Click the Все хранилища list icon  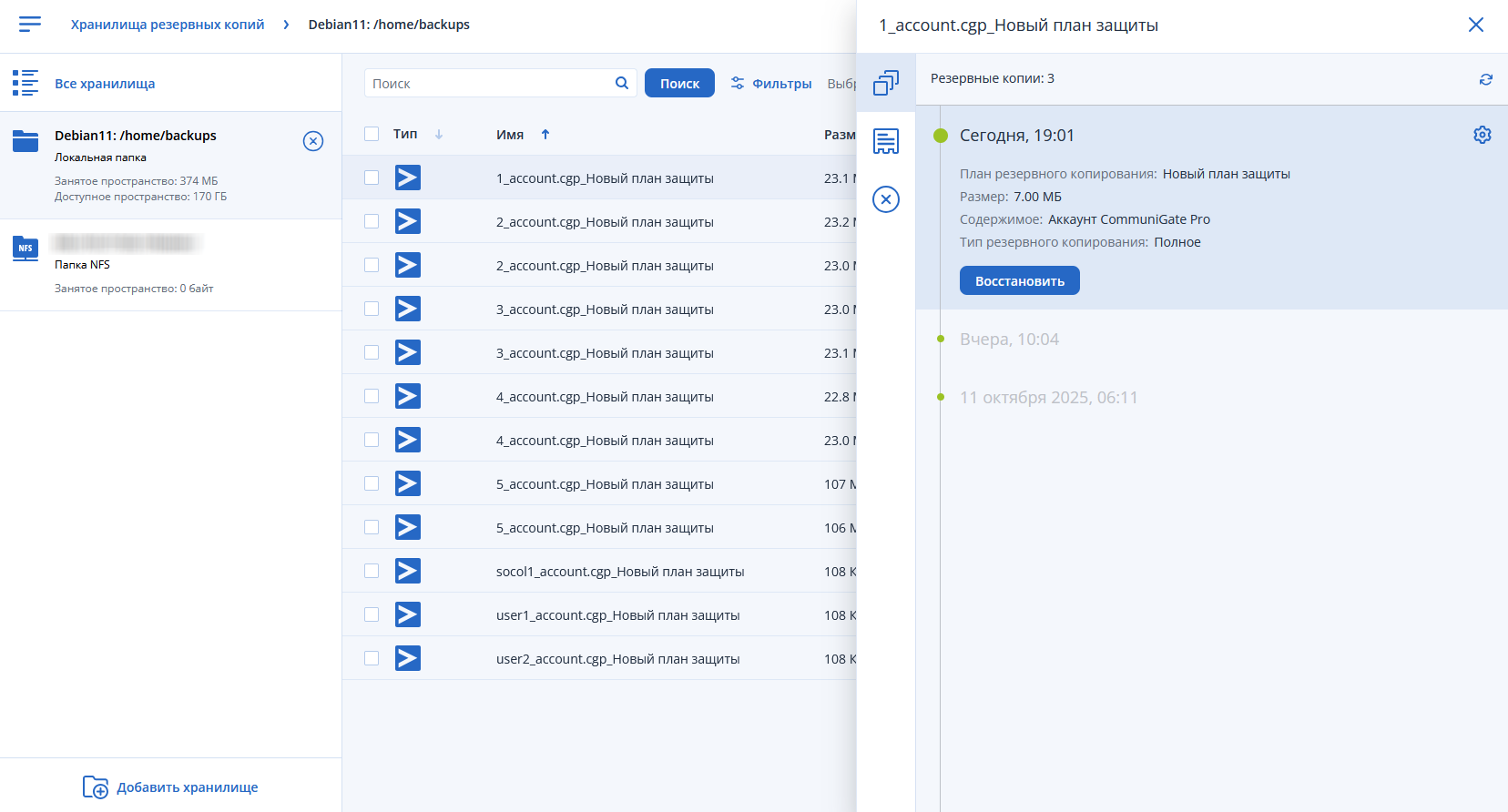point(25,83)
